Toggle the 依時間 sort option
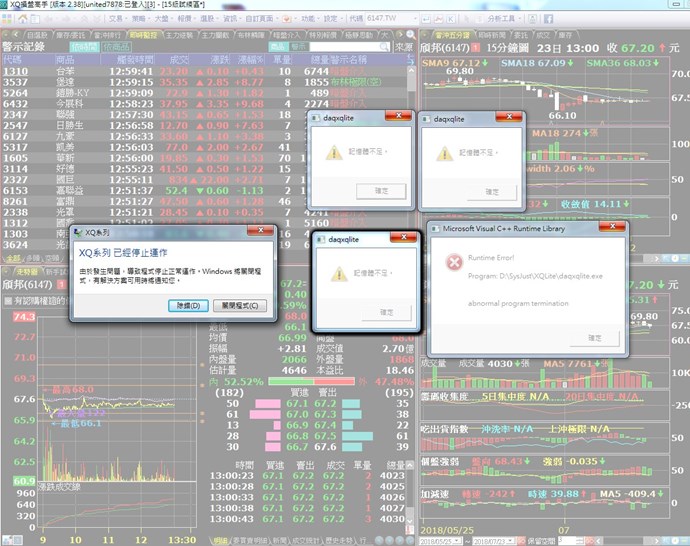This screenshot has height=546, width=690. point(84,47)
